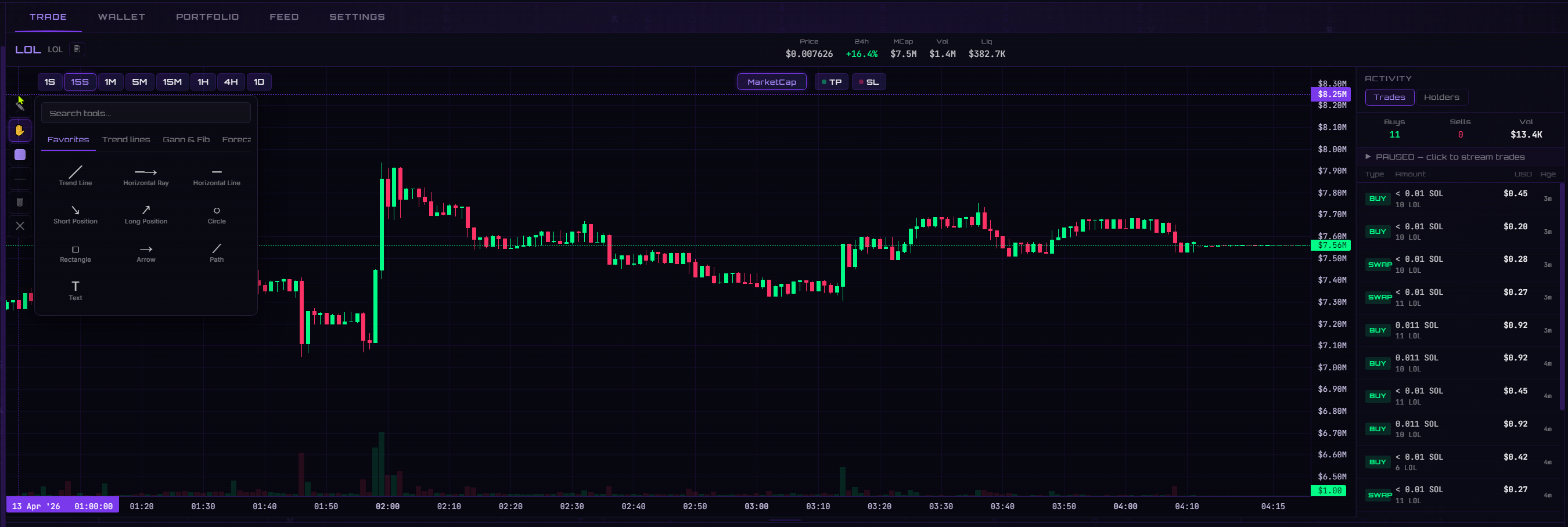Screen dimensions: 1568x527
Task: Click the activity Vol $13.4K value
Action: 1526,135
